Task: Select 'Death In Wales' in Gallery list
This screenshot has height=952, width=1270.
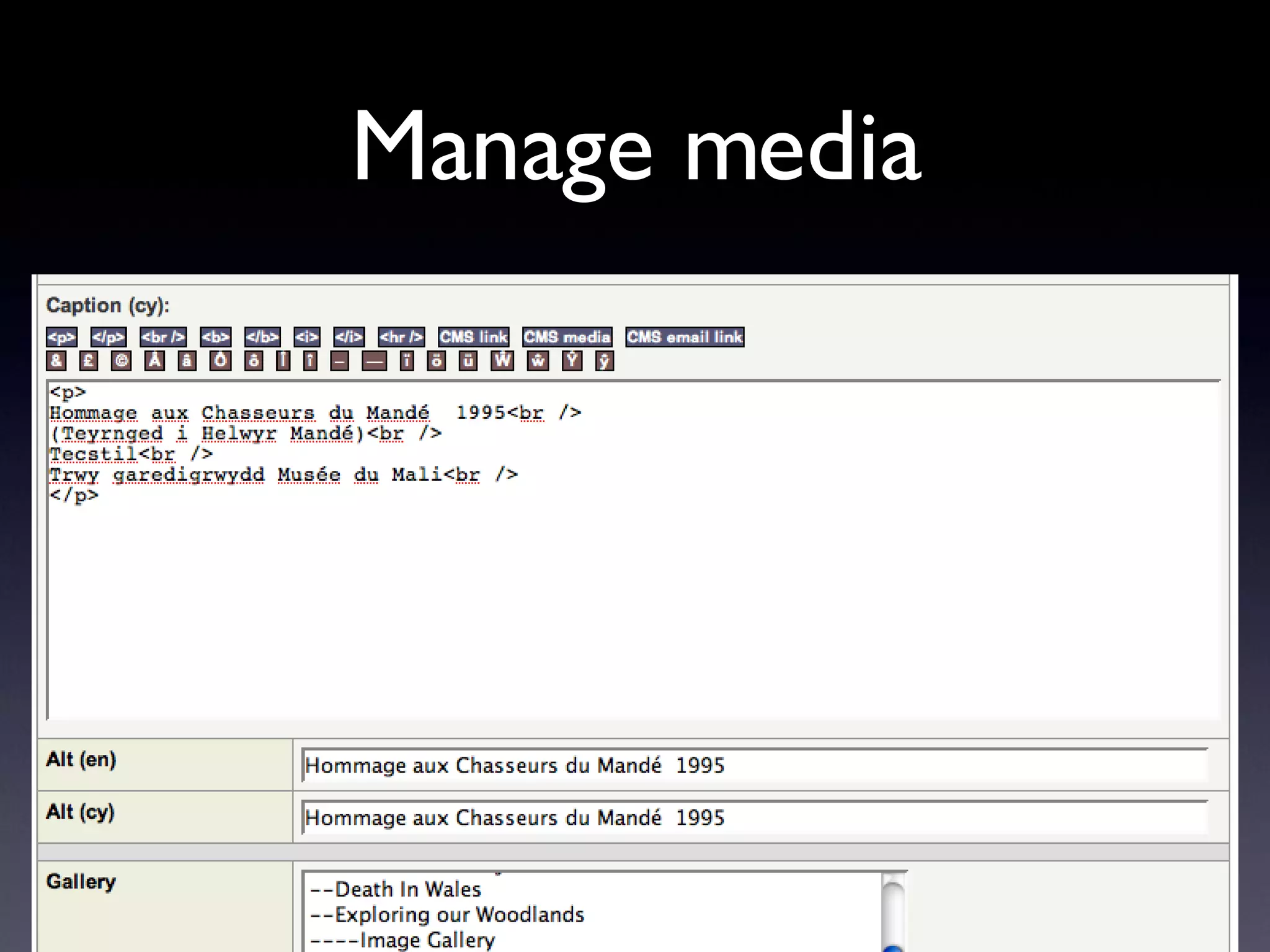Action: [396, 889]
